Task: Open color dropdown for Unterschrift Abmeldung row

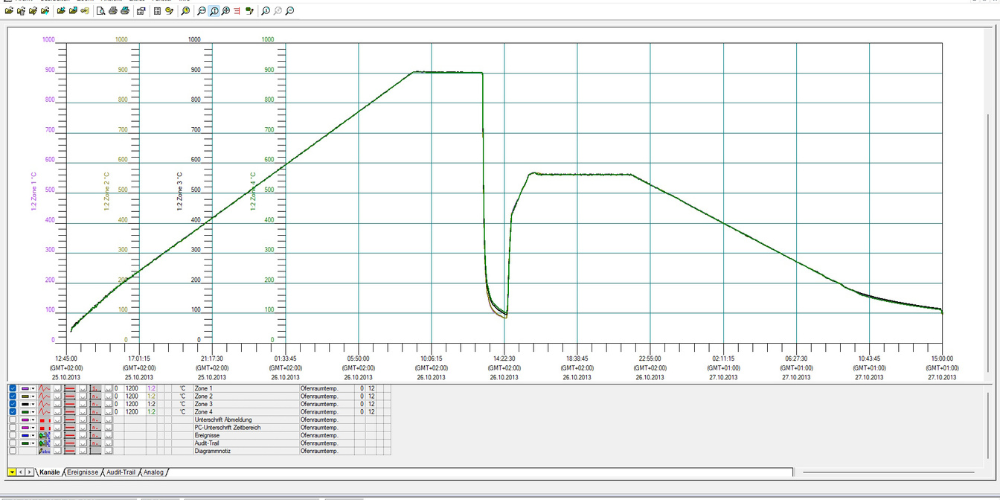Action: pos(33,420)
